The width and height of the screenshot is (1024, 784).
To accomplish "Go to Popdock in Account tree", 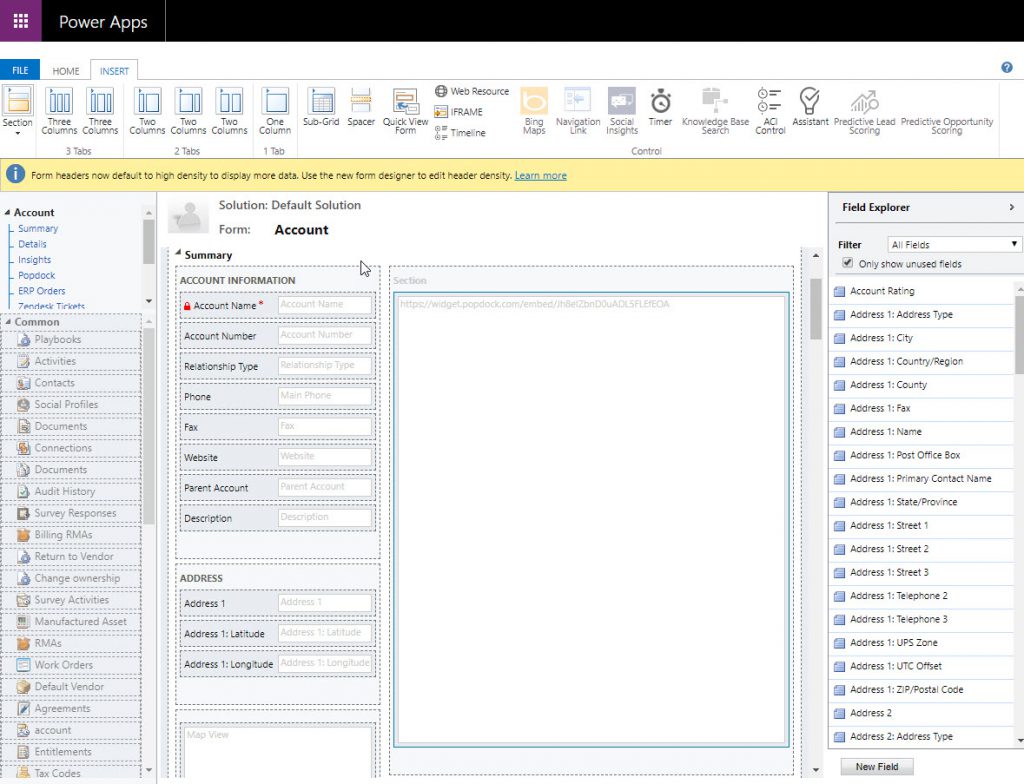I will (x=37, y=276).
